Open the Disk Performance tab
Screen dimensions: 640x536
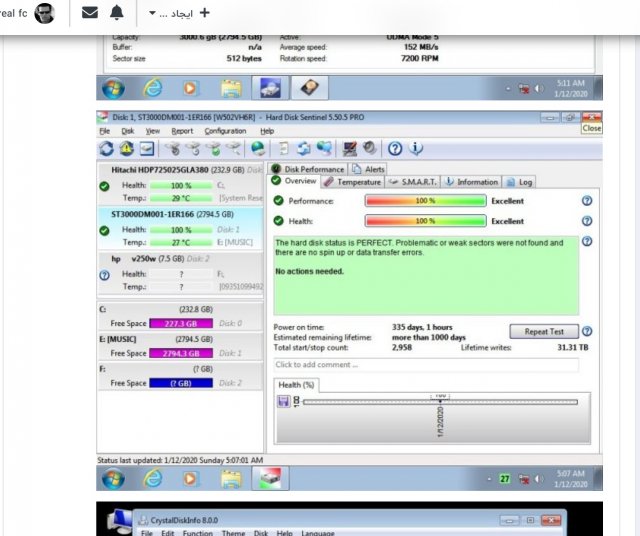(308, 169)
